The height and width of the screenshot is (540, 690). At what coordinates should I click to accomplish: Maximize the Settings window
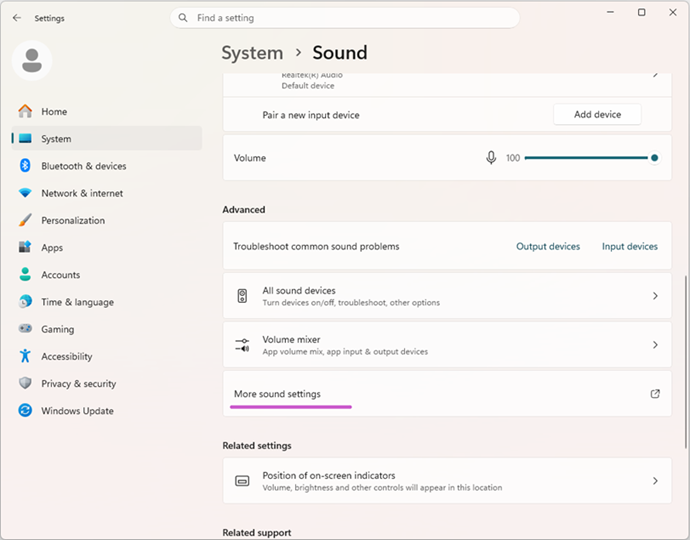(x=642, y=12)
